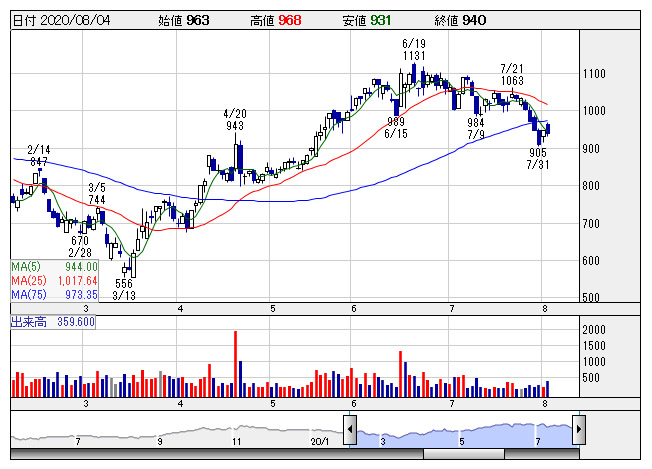
Task: Click the 20/1 label in overview timeline
Action: (x=319, y=442)
